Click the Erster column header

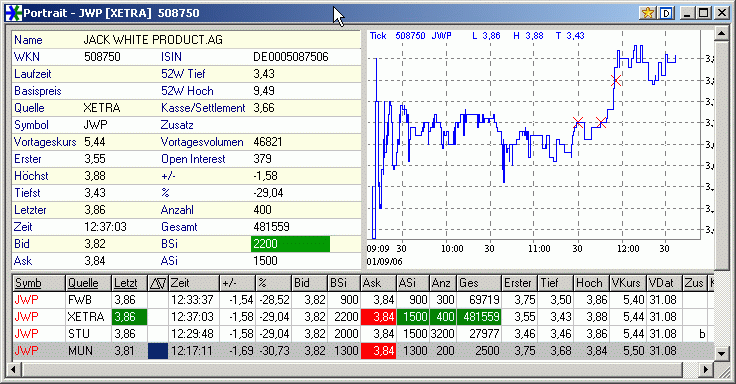click(520, 283)
